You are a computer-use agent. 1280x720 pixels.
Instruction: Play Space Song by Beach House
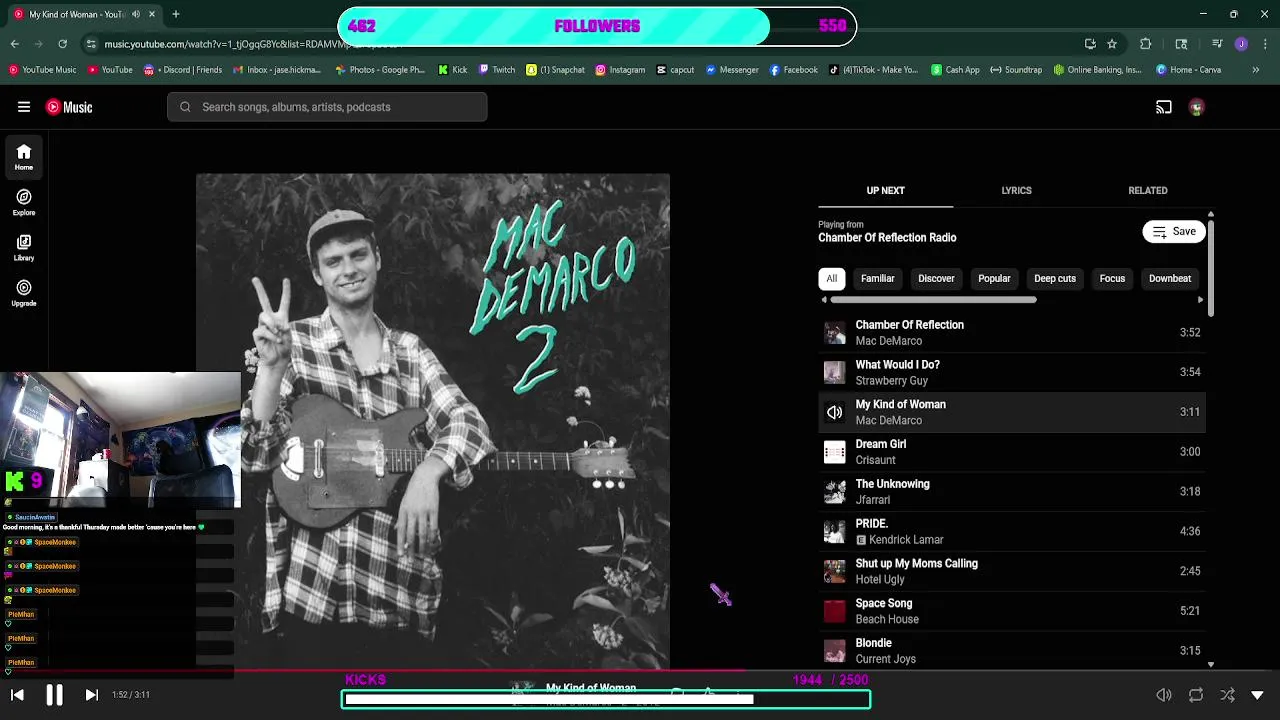(1011, 611)
